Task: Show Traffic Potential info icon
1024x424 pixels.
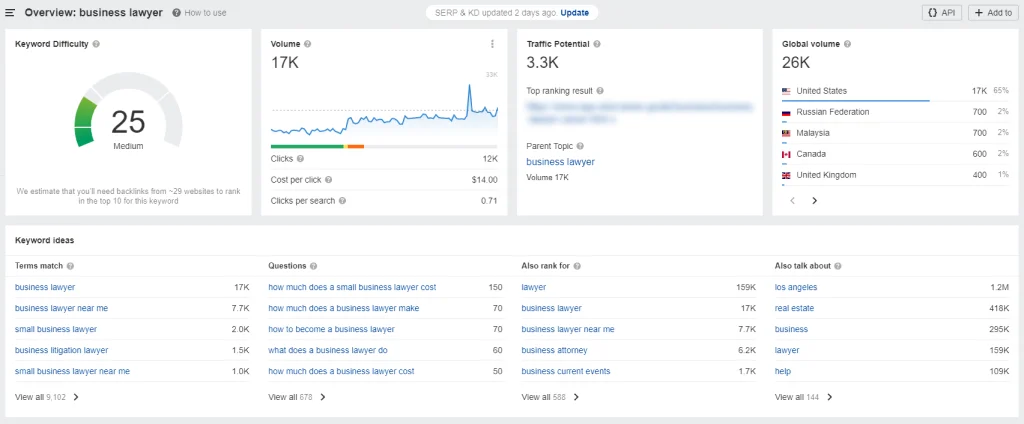Action: tap(597, 44)
